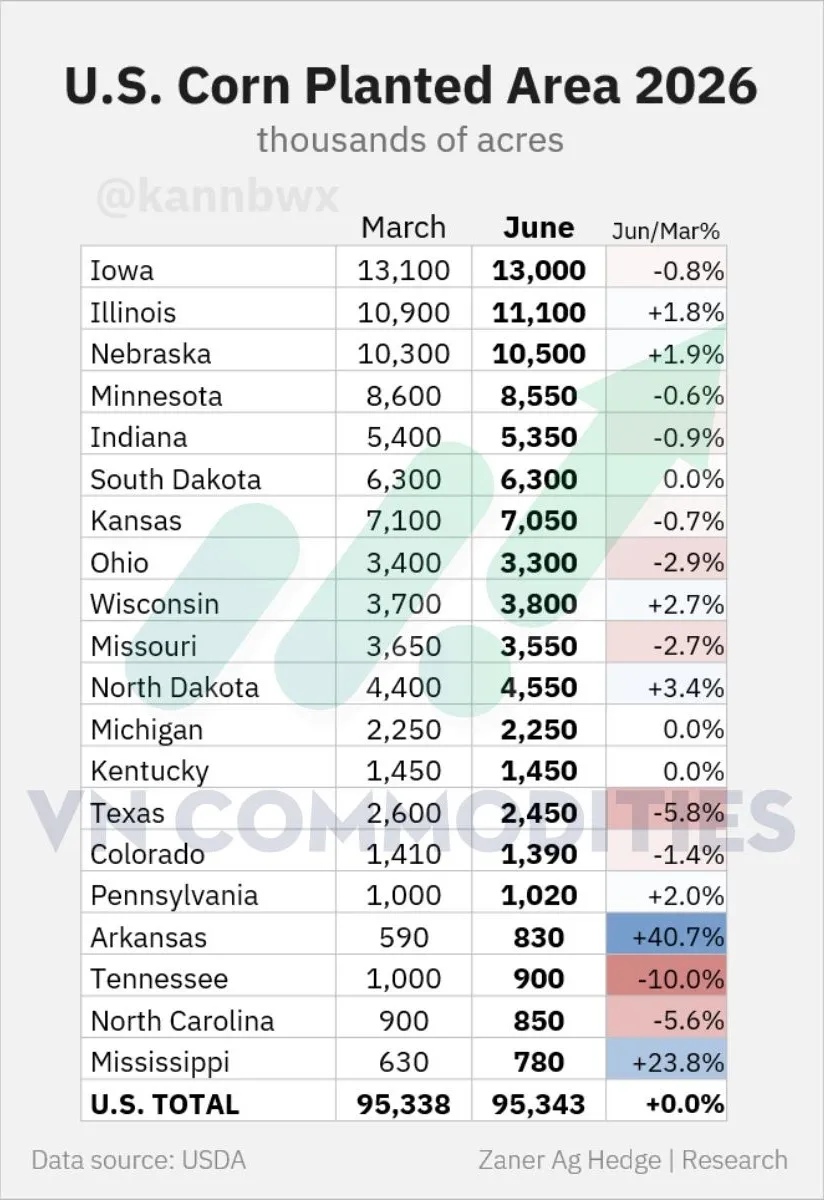The height and width of the screenshot is (1200, 824).
Task: Click the @kannbwx watermark handle
Action: (x=218, y=196)
